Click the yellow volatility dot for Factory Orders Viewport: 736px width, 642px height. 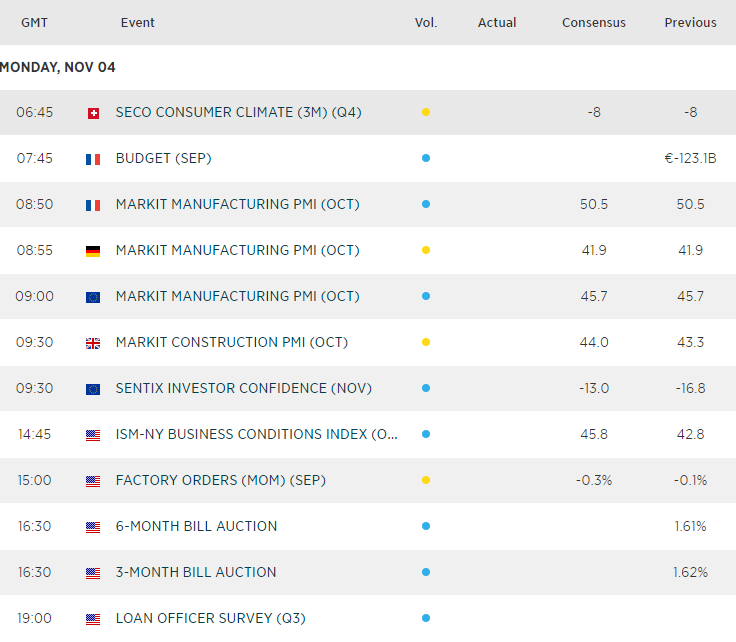pos(426,481)
